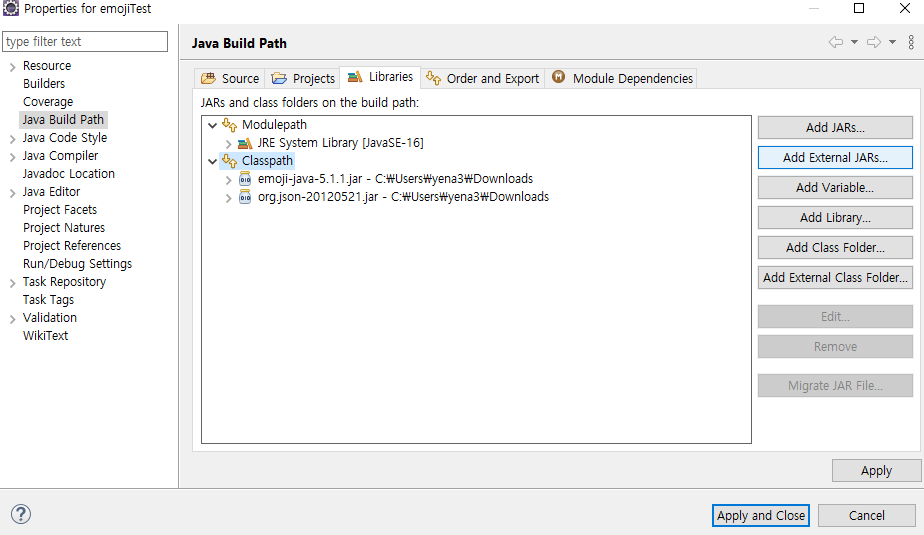Maximize the Properties for emojiTest window

point(859,8)
